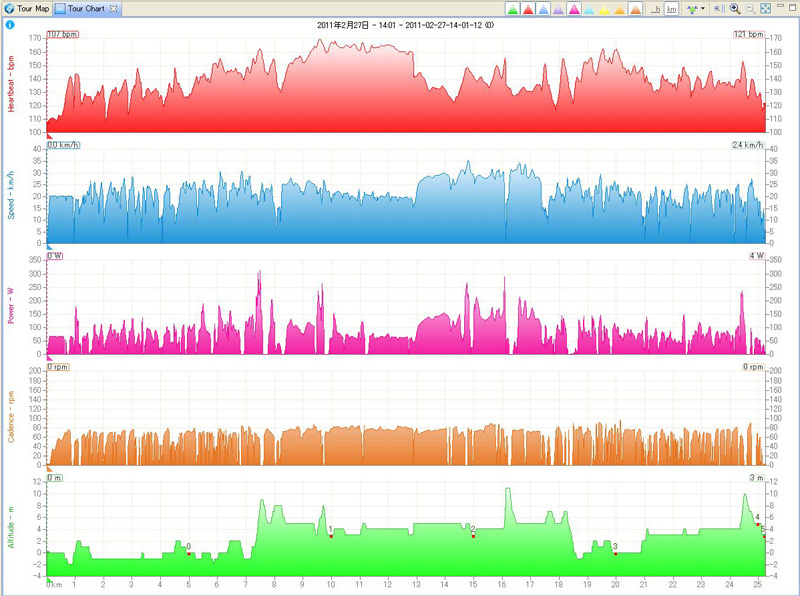
Task: Toggle the green altitude graph
Action: tap(514, 8)
